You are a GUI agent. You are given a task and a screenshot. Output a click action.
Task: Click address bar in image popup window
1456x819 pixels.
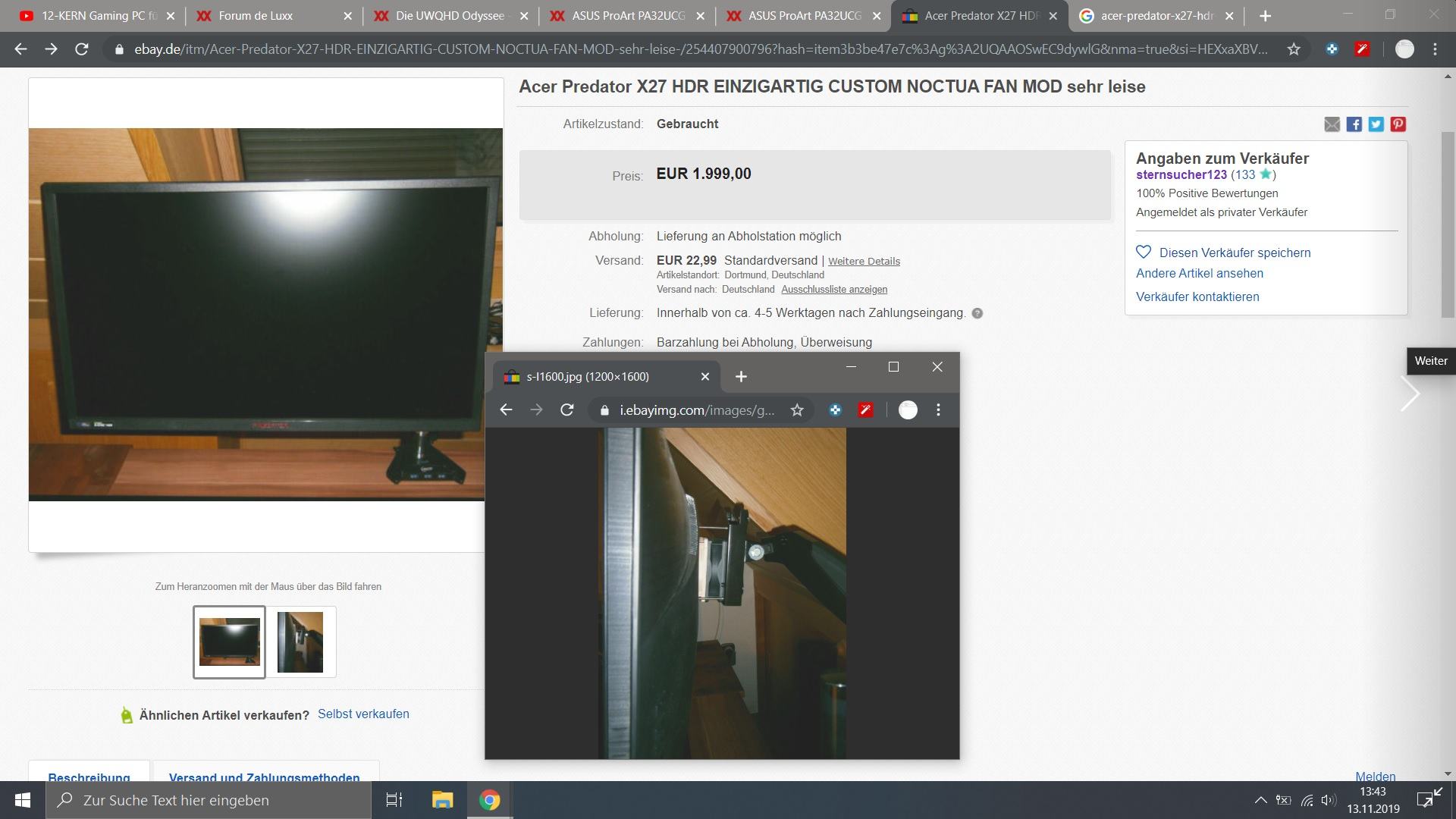point(697,409)
